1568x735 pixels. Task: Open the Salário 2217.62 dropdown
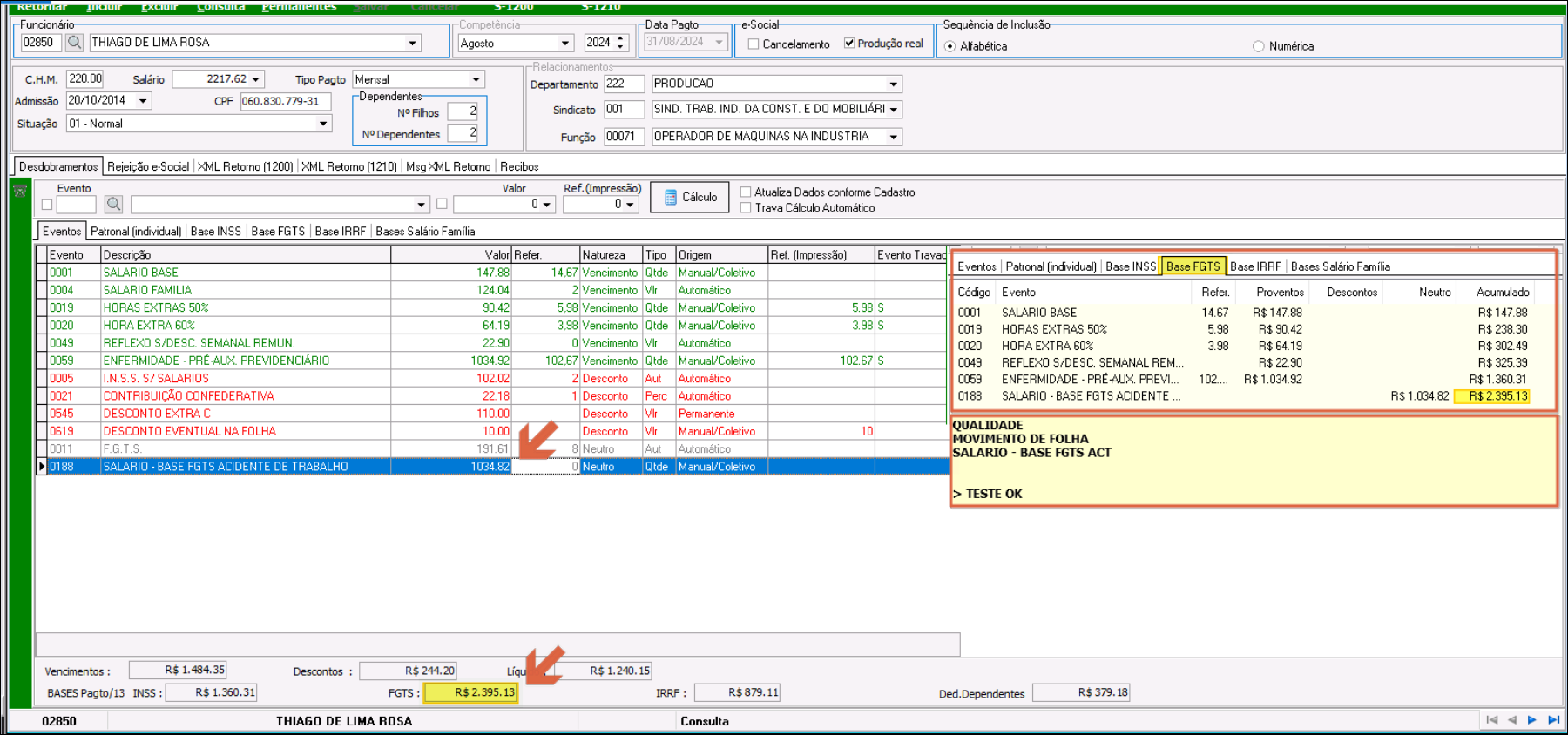(x=256, y=79)
